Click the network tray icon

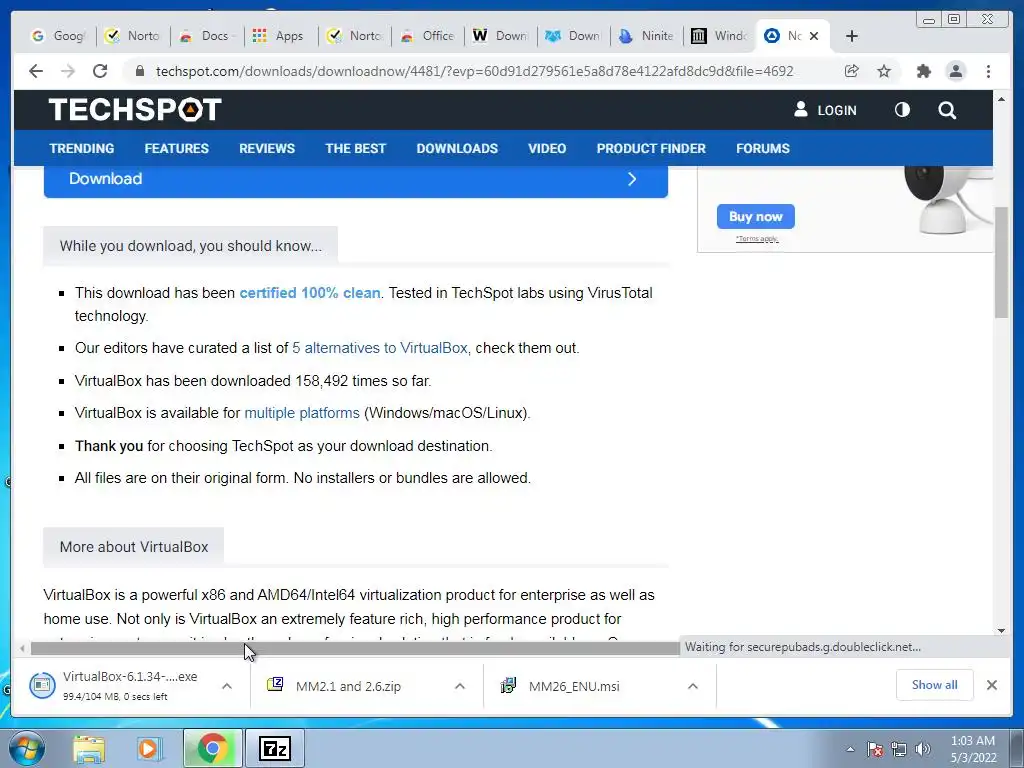point(899,749)
